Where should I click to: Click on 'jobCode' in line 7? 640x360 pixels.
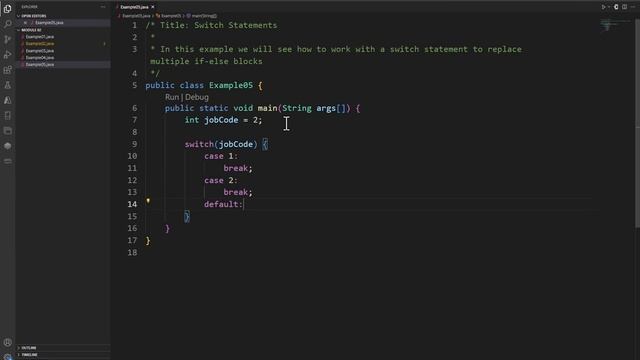point(221,120)
